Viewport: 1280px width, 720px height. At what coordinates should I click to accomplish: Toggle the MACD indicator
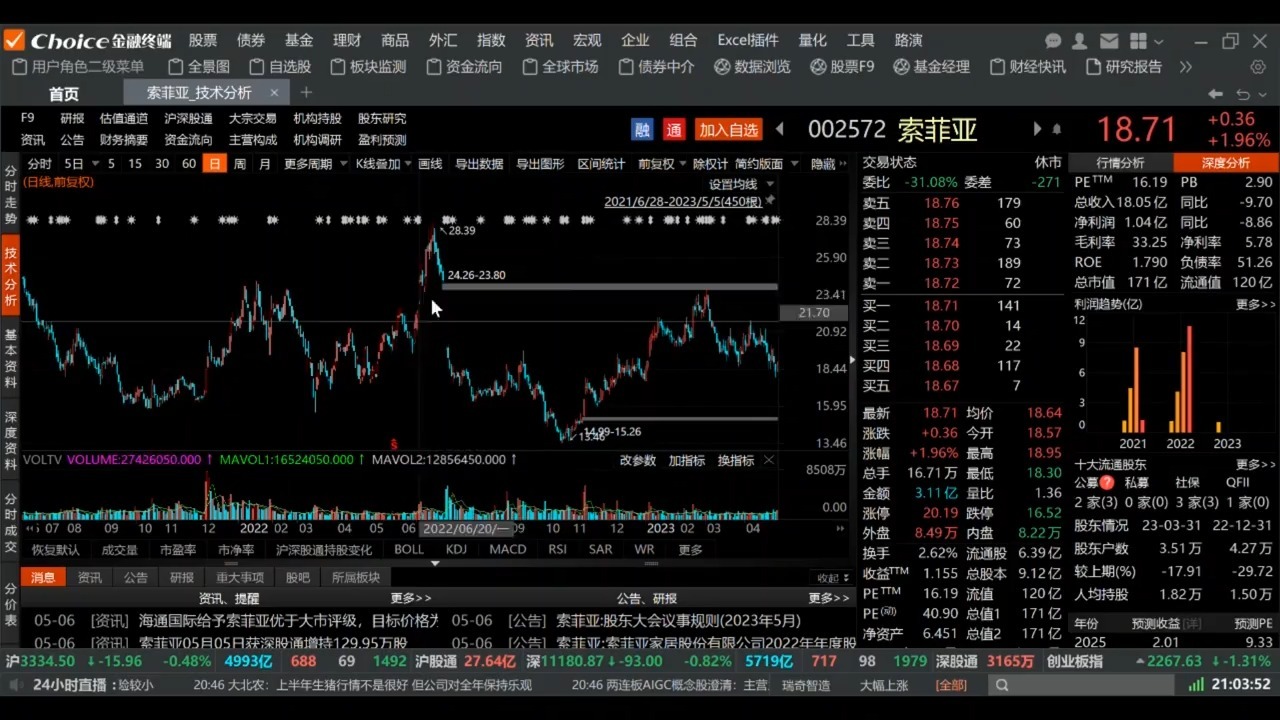[507, 549]
